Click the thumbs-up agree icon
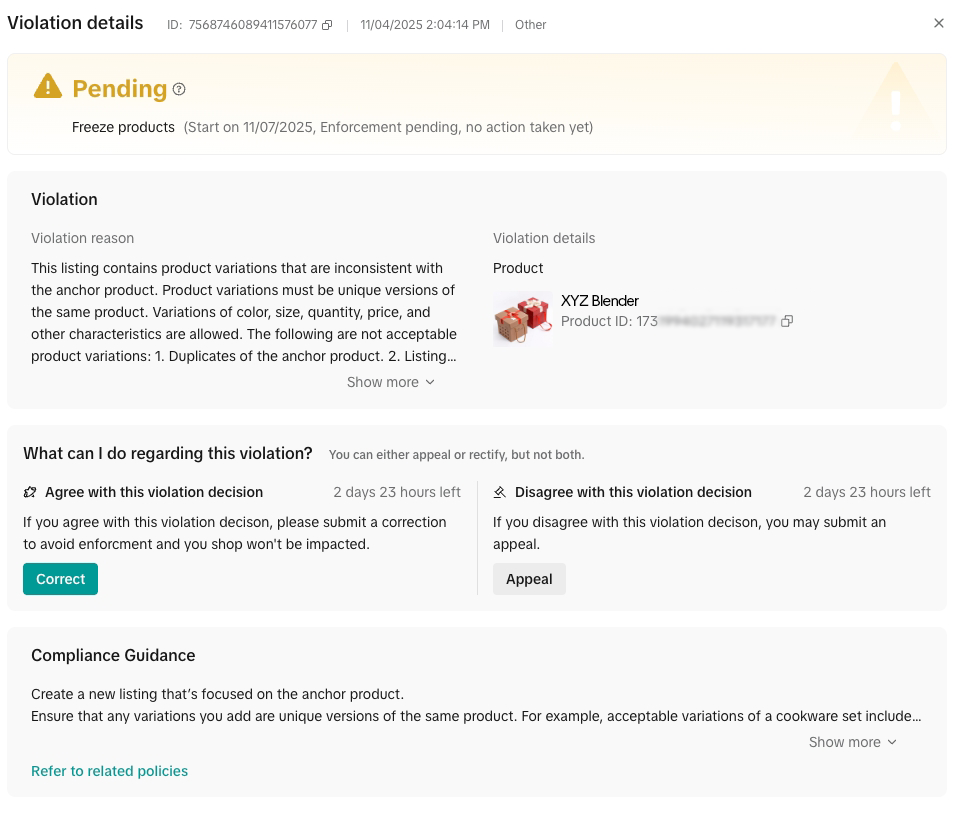 (x=30, y=492)
